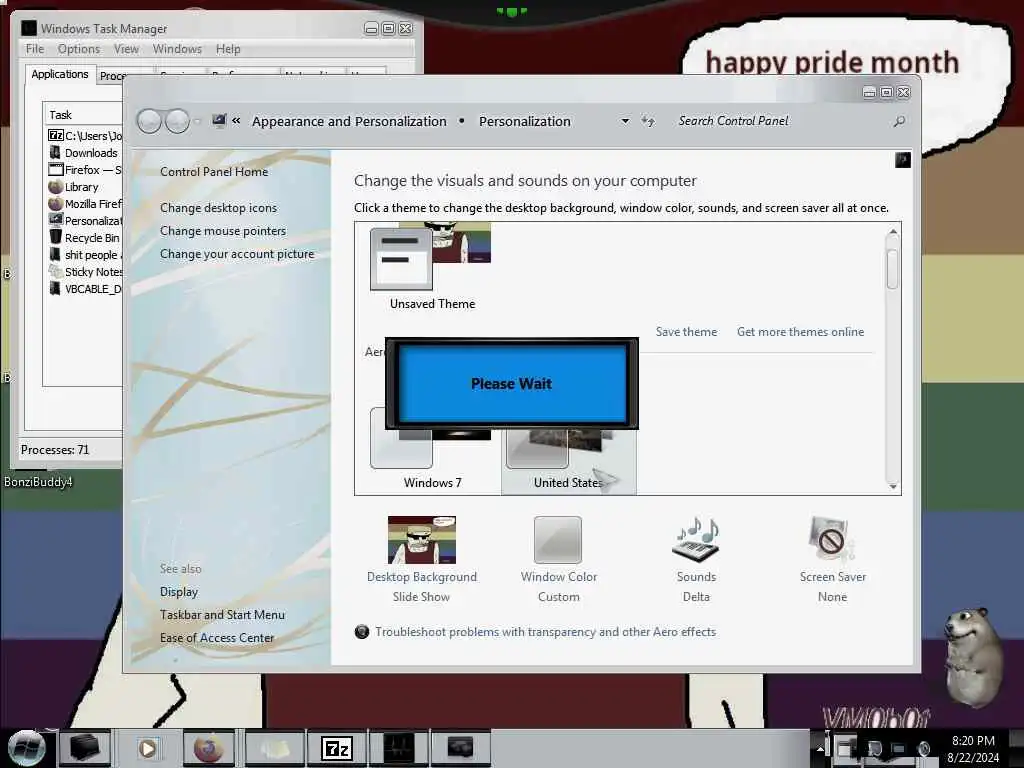Click the theme list scroll up arrow

(x=893, y=232)
